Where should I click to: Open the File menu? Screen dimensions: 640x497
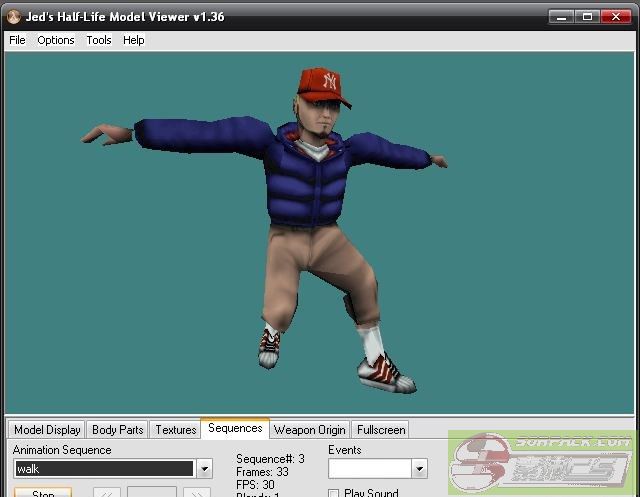(17, 40)
